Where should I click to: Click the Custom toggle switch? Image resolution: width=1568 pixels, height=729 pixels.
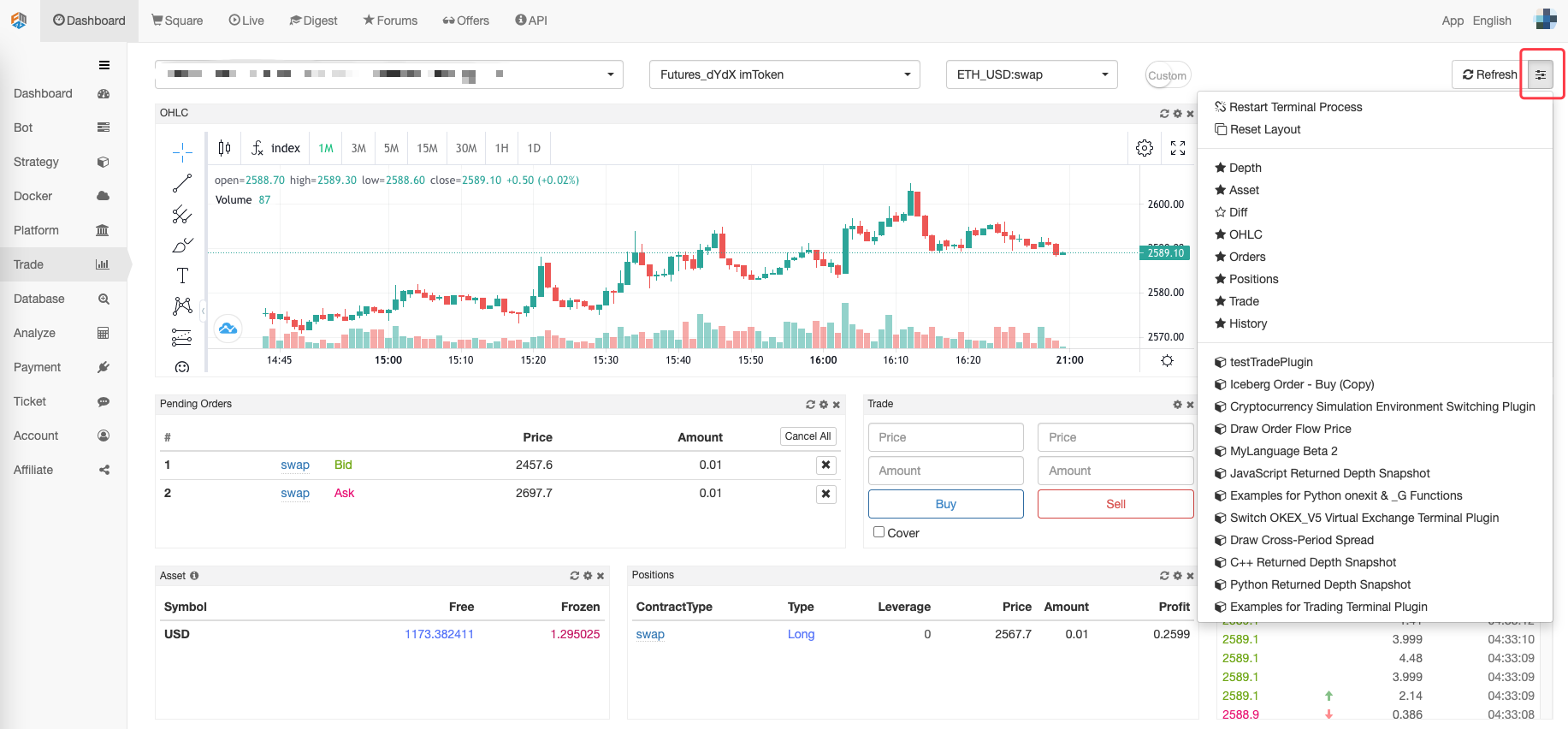pos(1168,75)
